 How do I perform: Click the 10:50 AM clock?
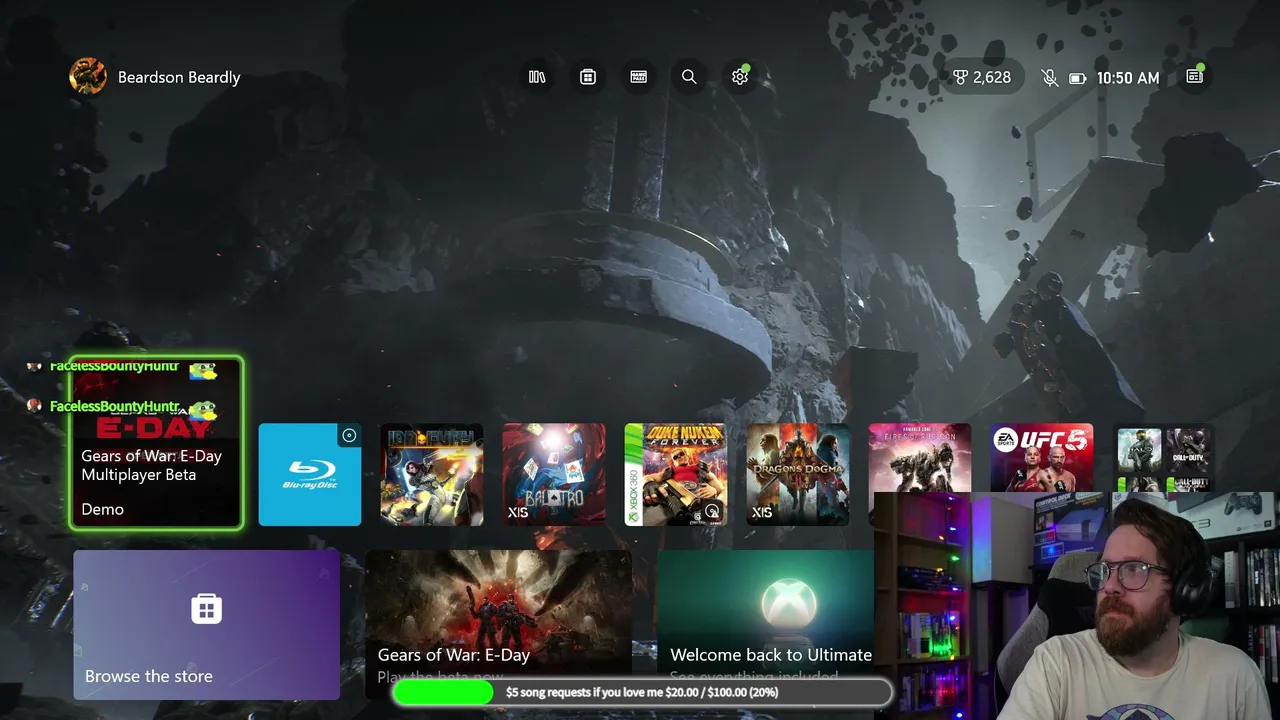(x=1128, y=78)
